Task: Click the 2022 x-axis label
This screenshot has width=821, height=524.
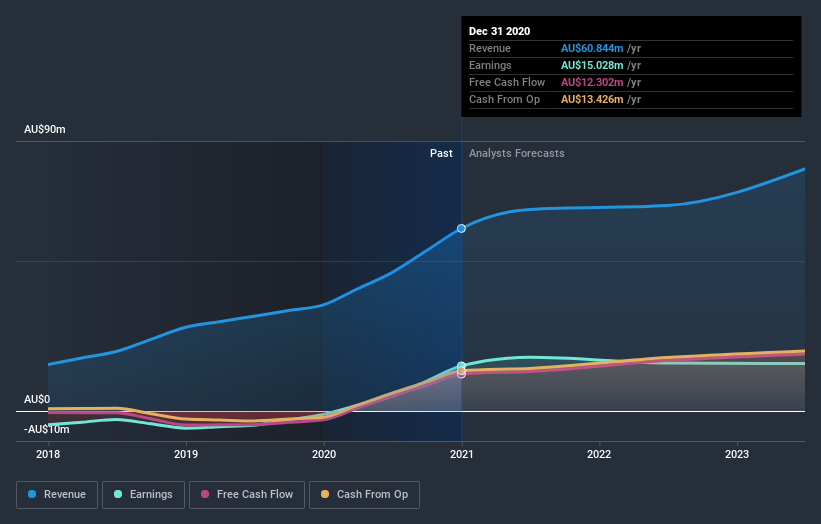Action: (599, 454)
